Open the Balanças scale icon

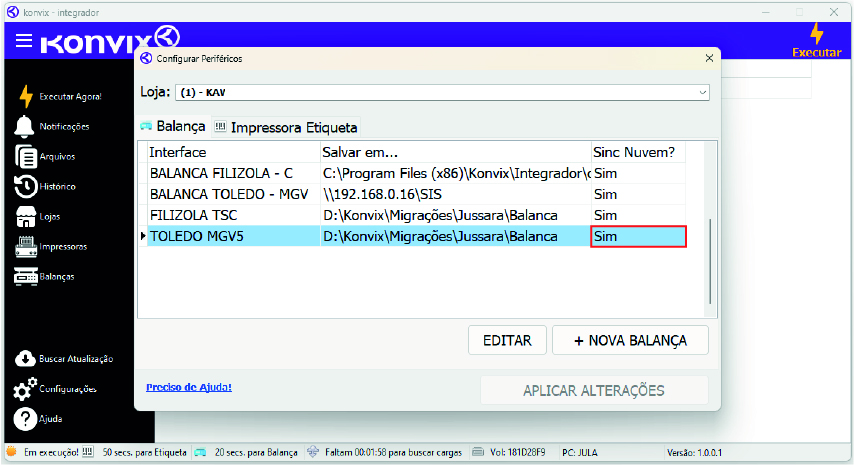pyautogui.click(x=26, y=277)
